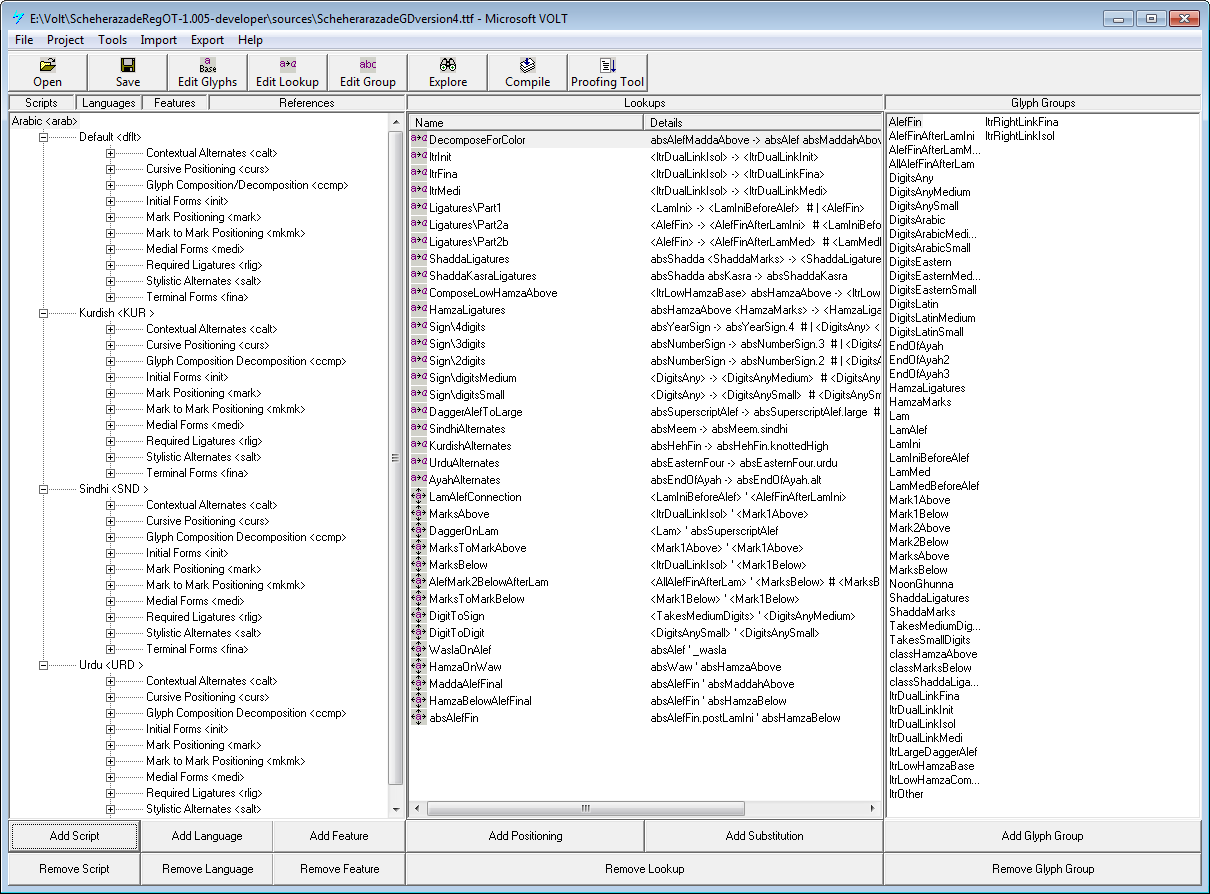Select the ltrInit substitution lookup icon

[418, 156]
